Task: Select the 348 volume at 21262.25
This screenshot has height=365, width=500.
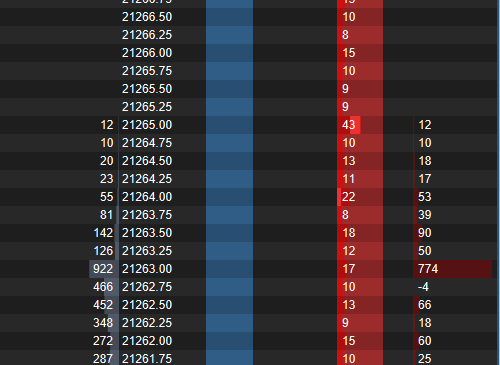Action: (103, 323)
